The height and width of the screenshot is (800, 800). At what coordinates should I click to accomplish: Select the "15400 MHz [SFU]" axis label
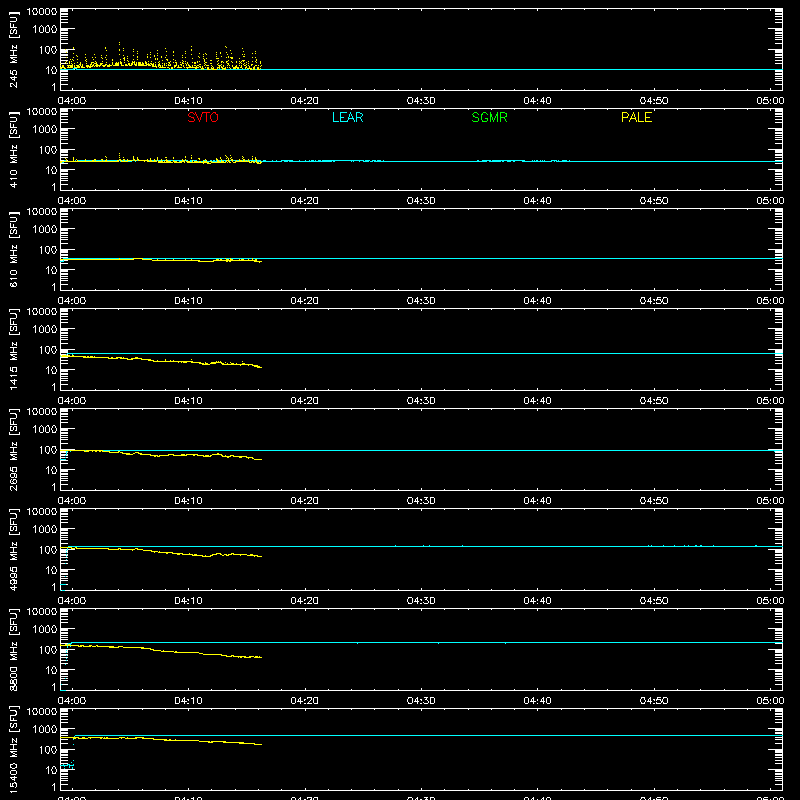point(13,749)
